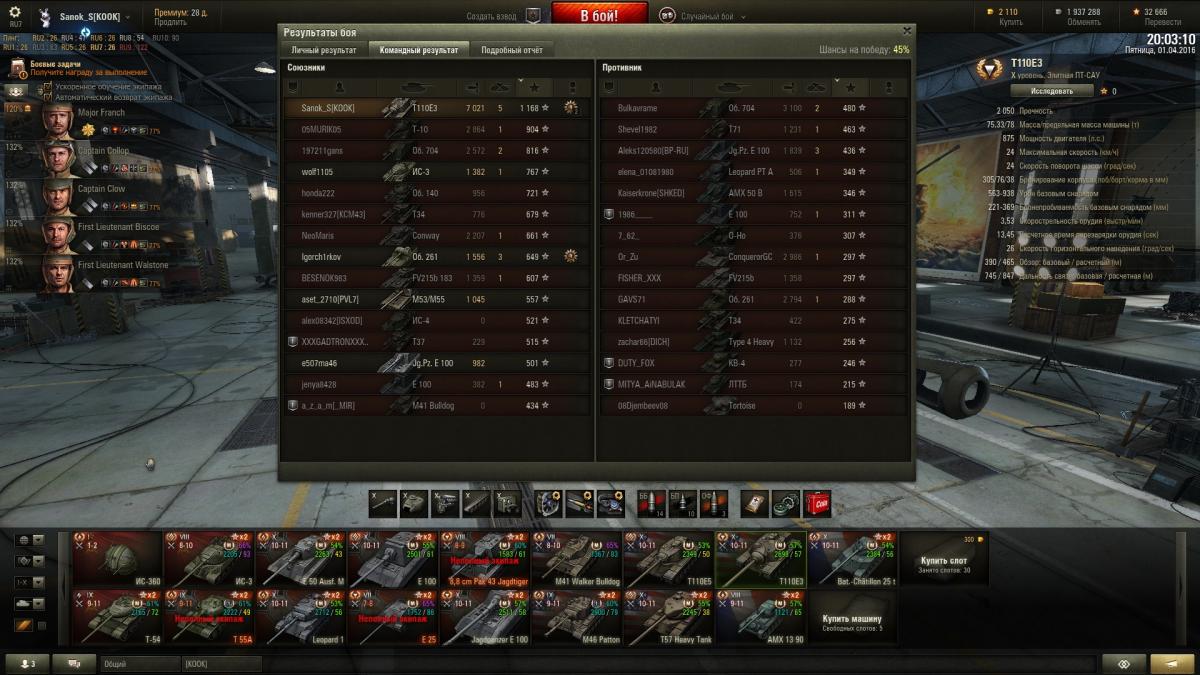
Task: Select enemy row Bulkavrame
Action: pyautogui.click(x=754, y=108)
